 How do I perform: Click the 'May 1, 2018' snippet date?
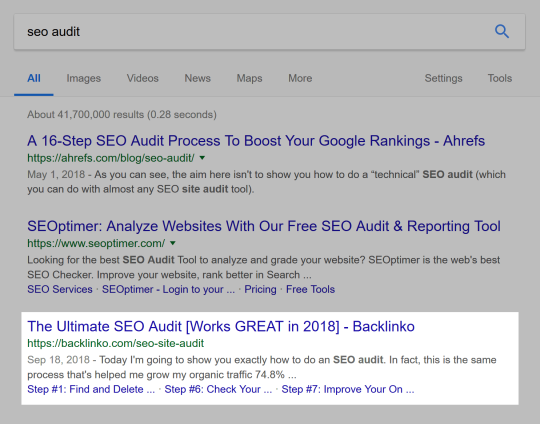(56, 174)
